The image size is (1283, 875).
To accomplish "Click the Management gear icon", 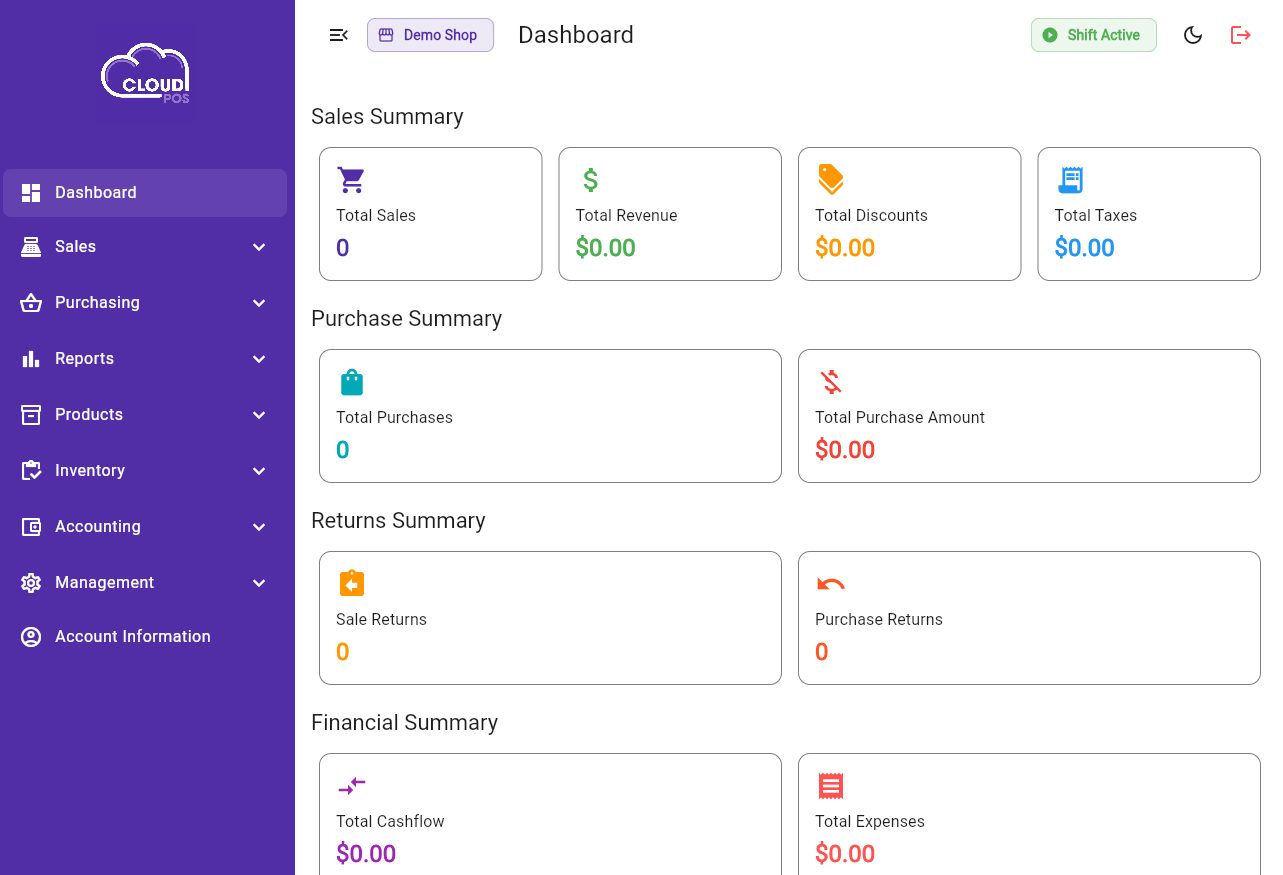I will point(31,583).
